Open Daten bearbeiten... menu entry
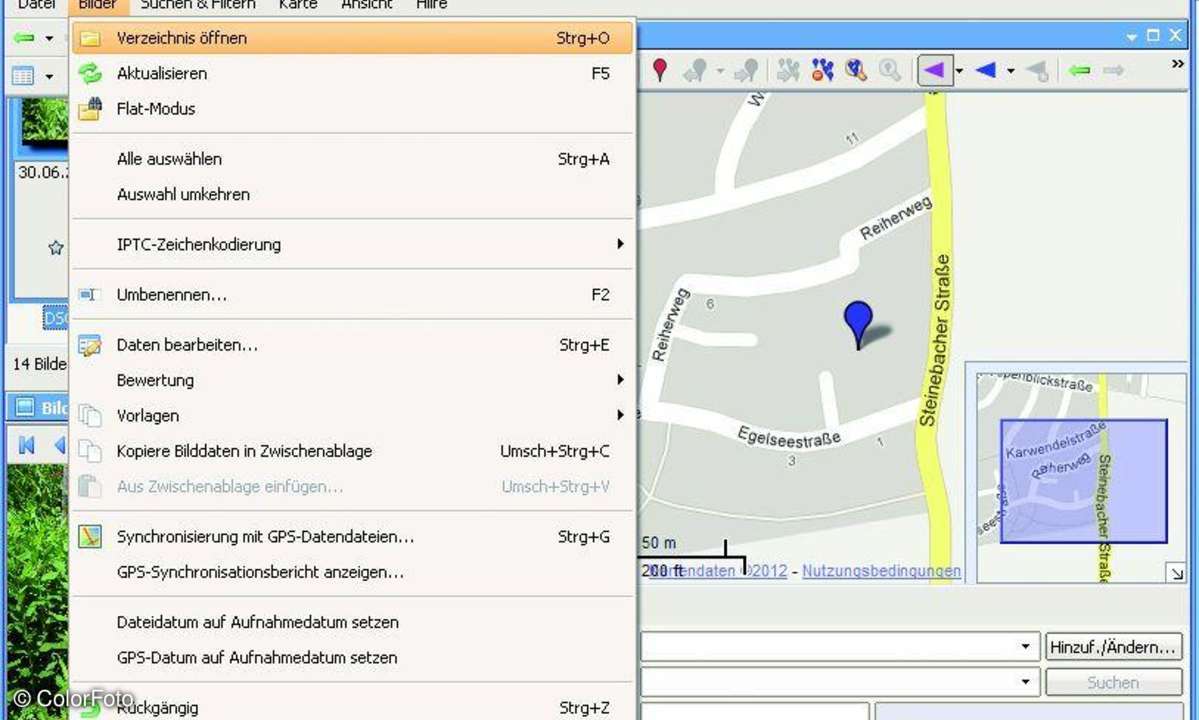This screenshot has height=720, width=1199. (x=353, y=345)
